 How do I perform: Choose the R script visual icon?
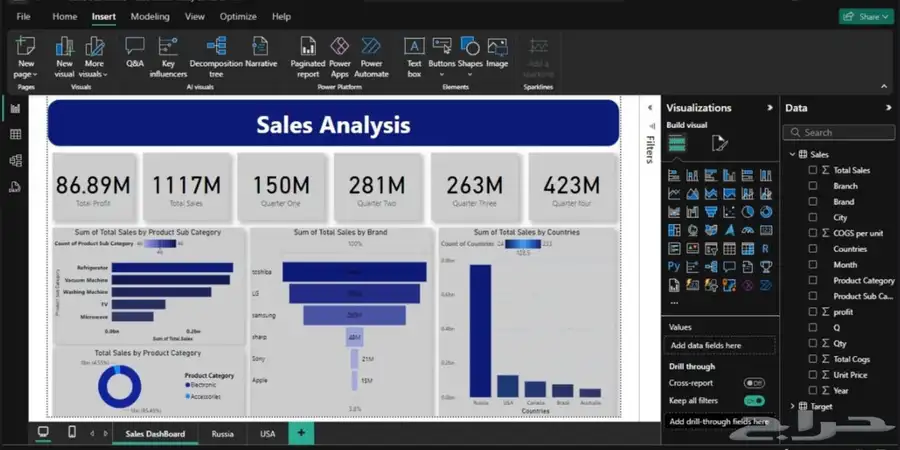coord(766,249)
